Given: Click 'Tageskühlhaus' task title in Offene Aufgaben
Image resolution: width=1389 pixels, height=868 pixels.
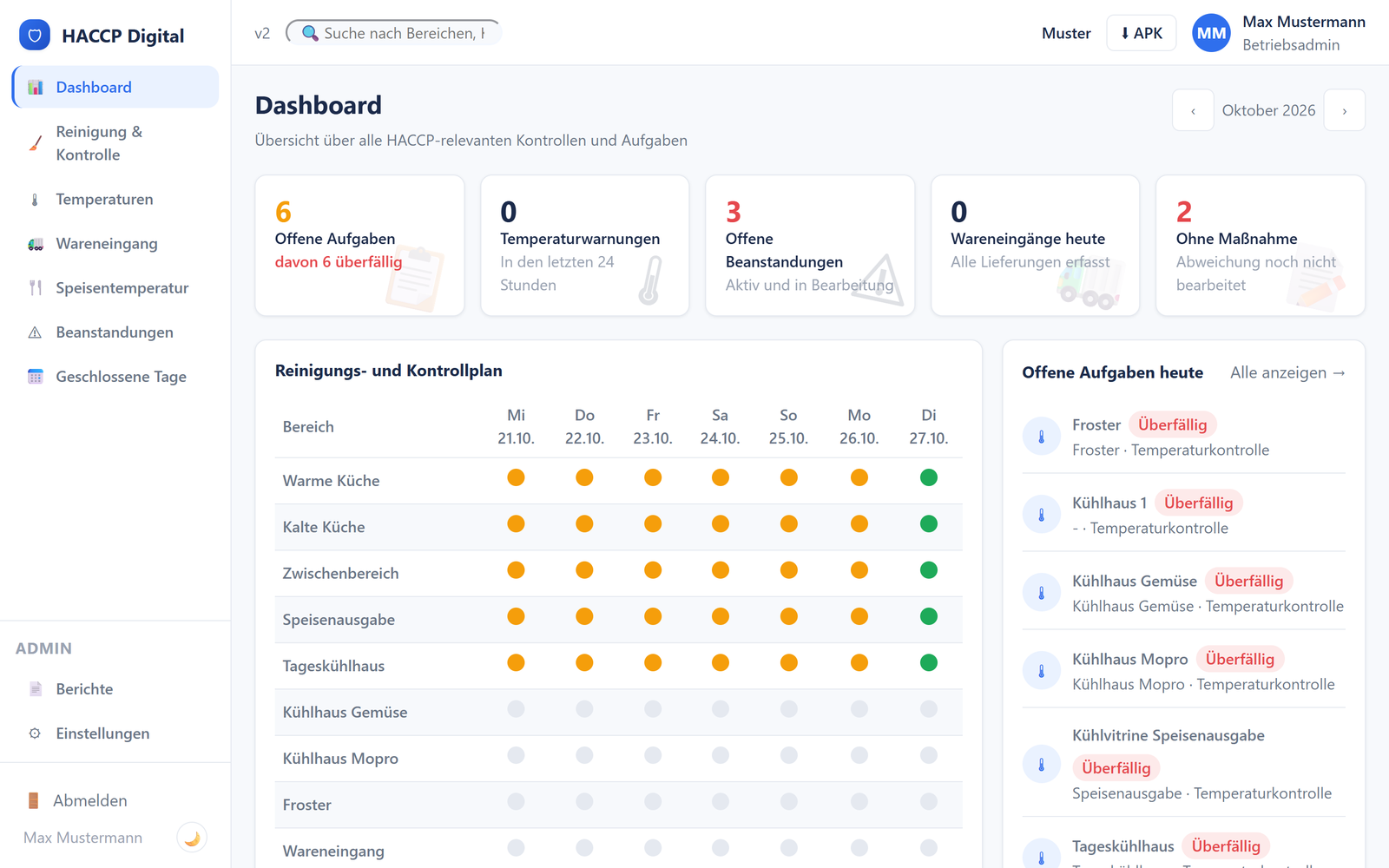Looking at the screenshot, I should 1123,846.
